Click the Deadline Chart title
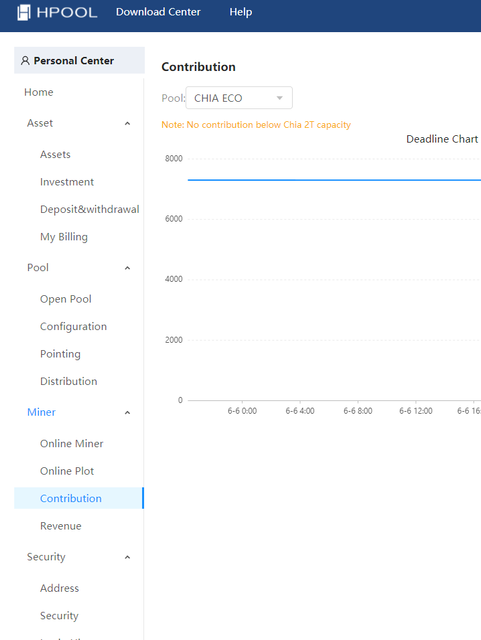 coord(442,139)
